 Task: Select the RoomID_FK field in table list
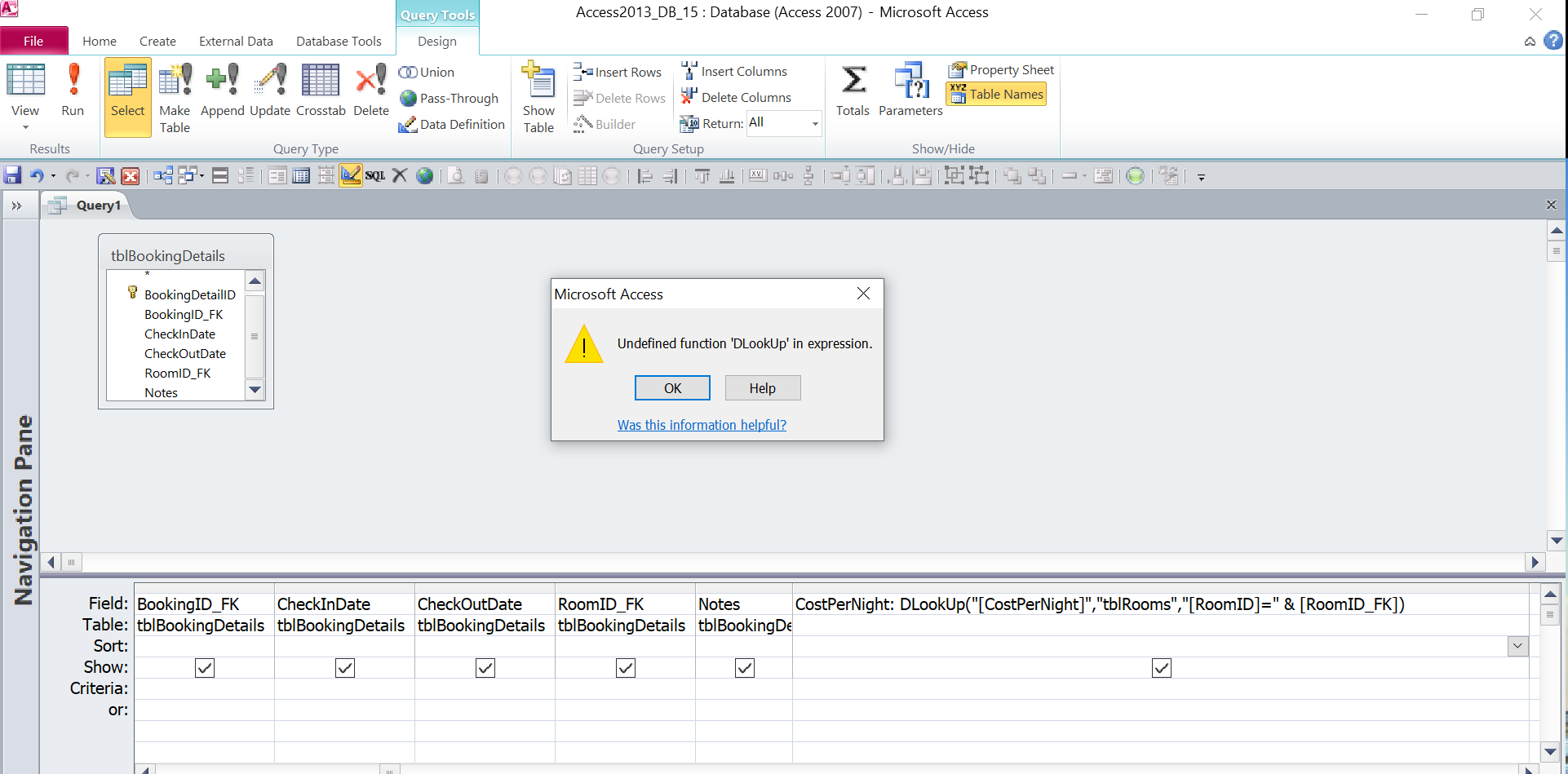click(x=178, y=373)
